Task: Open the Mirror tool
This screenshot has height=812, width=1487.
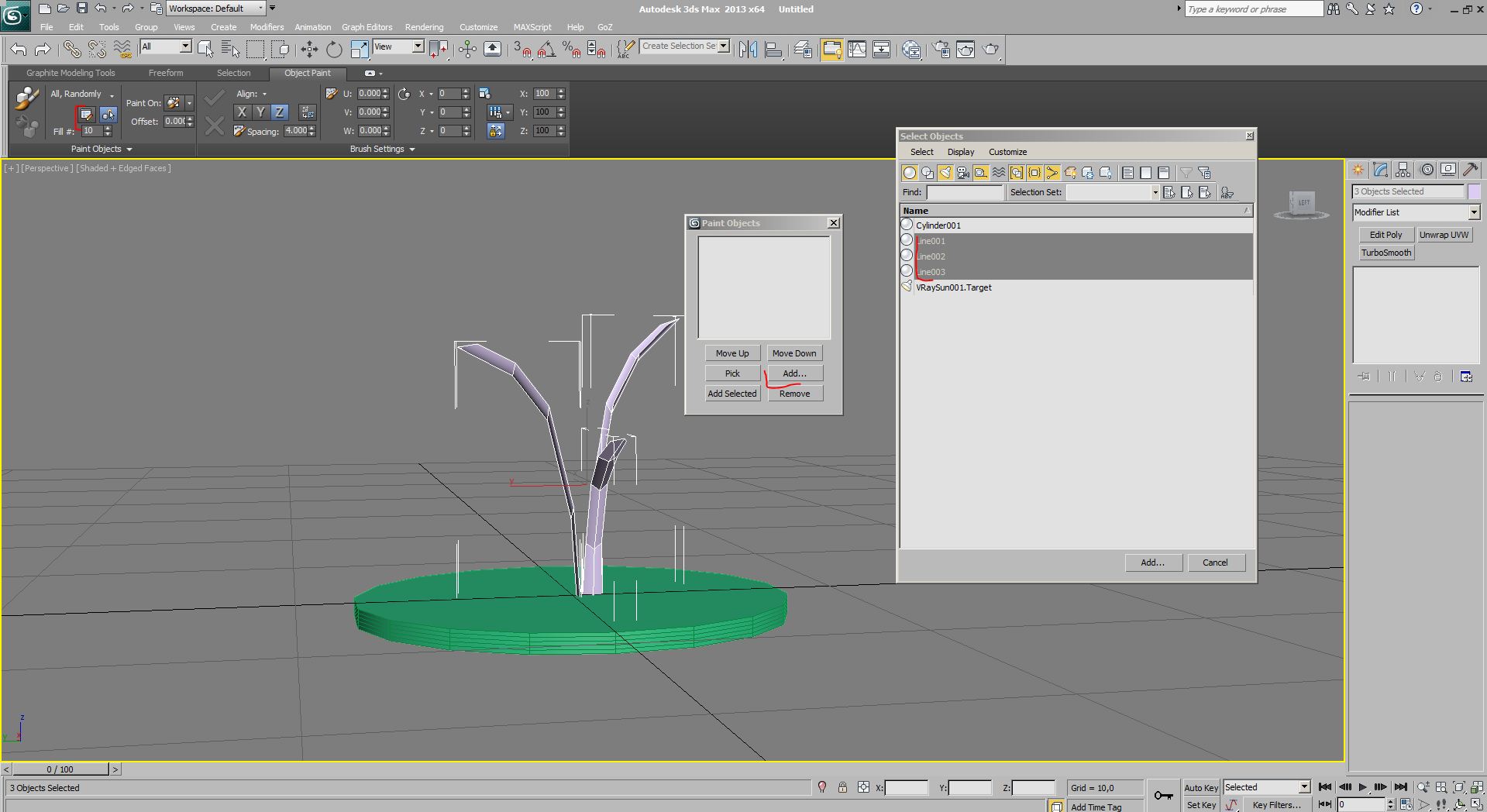Action: pos(748,50)
